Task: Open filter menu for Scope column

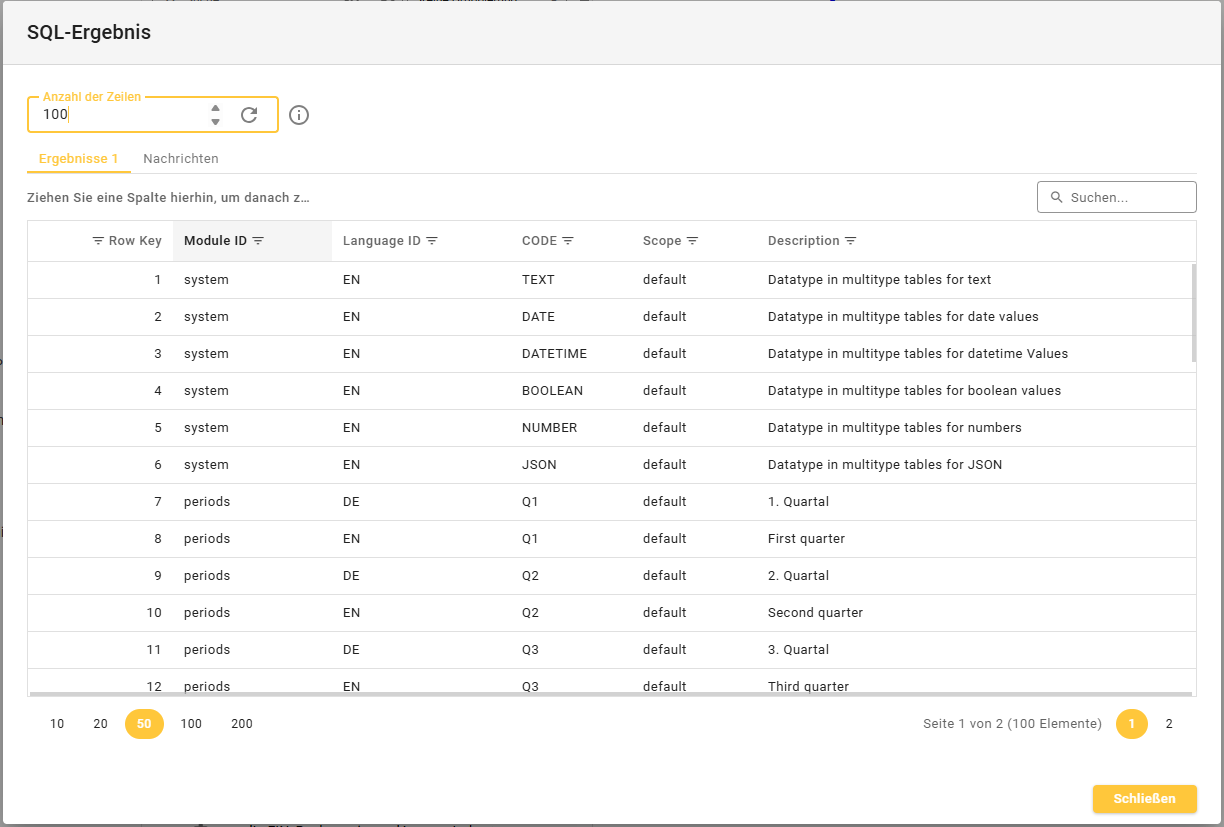Action: coord(692,241)
